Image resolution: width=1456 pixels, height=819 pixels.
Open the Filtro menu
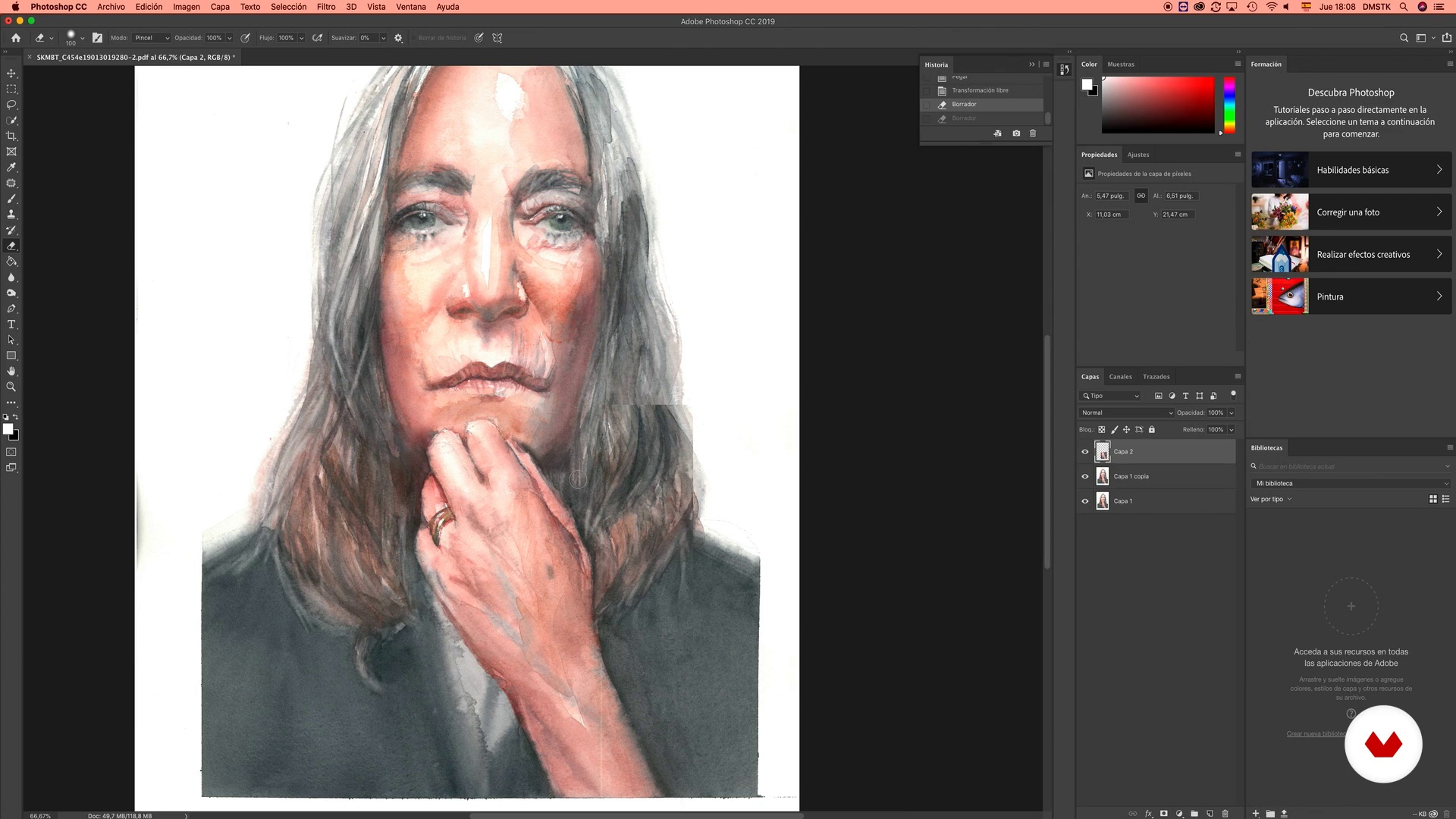326,7
